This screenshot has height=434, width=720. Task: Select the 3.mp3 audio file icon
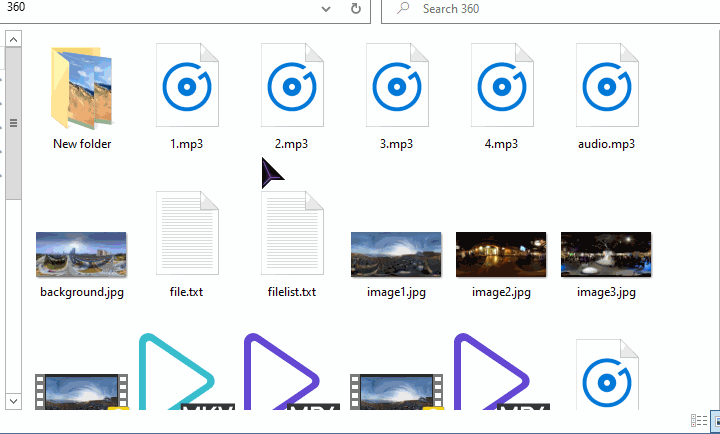tap(397, 85)
